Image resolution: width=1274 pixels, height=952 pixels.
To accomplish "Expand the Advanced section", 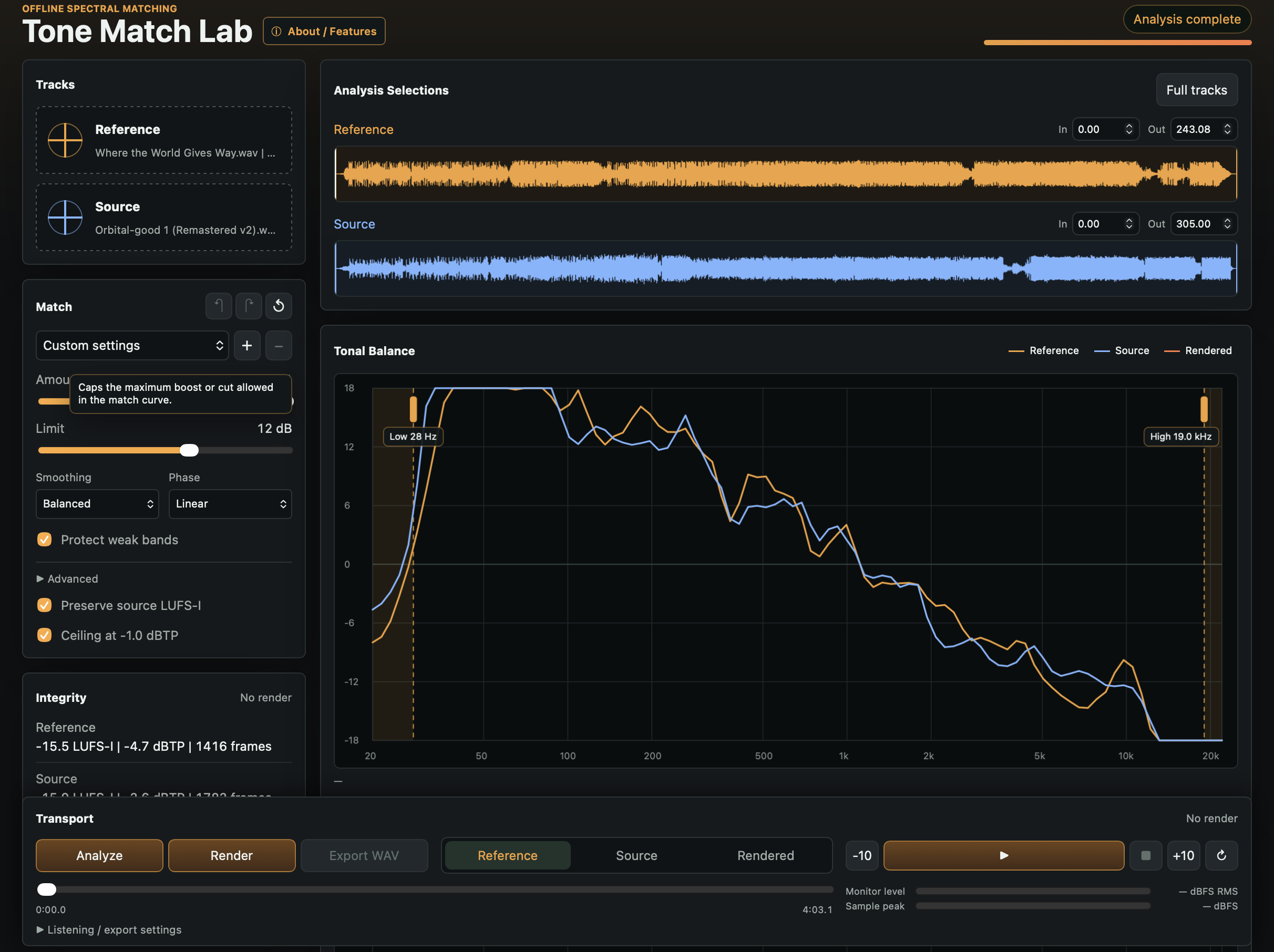I will click(x=67, y=578).
